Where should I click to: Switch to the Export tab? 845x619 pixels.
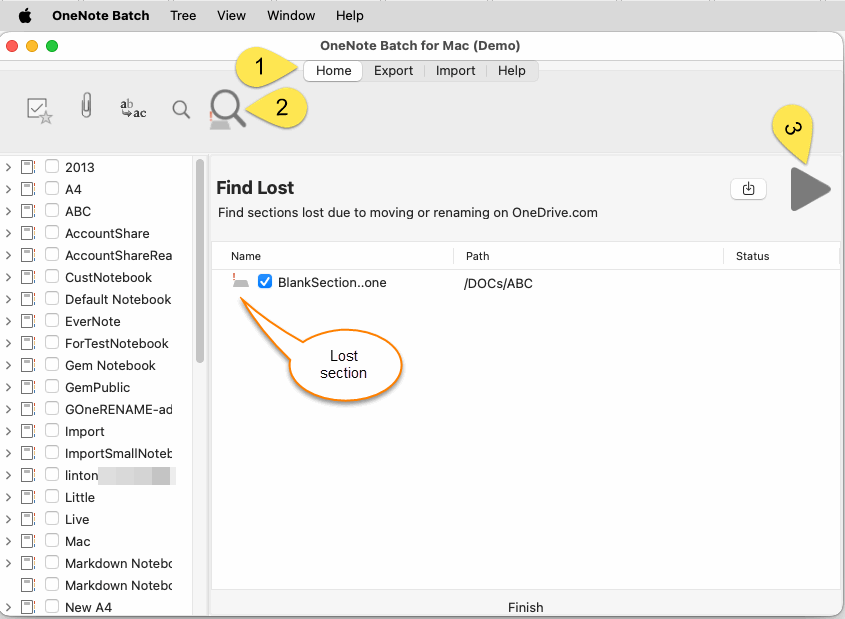pos(393,71)
